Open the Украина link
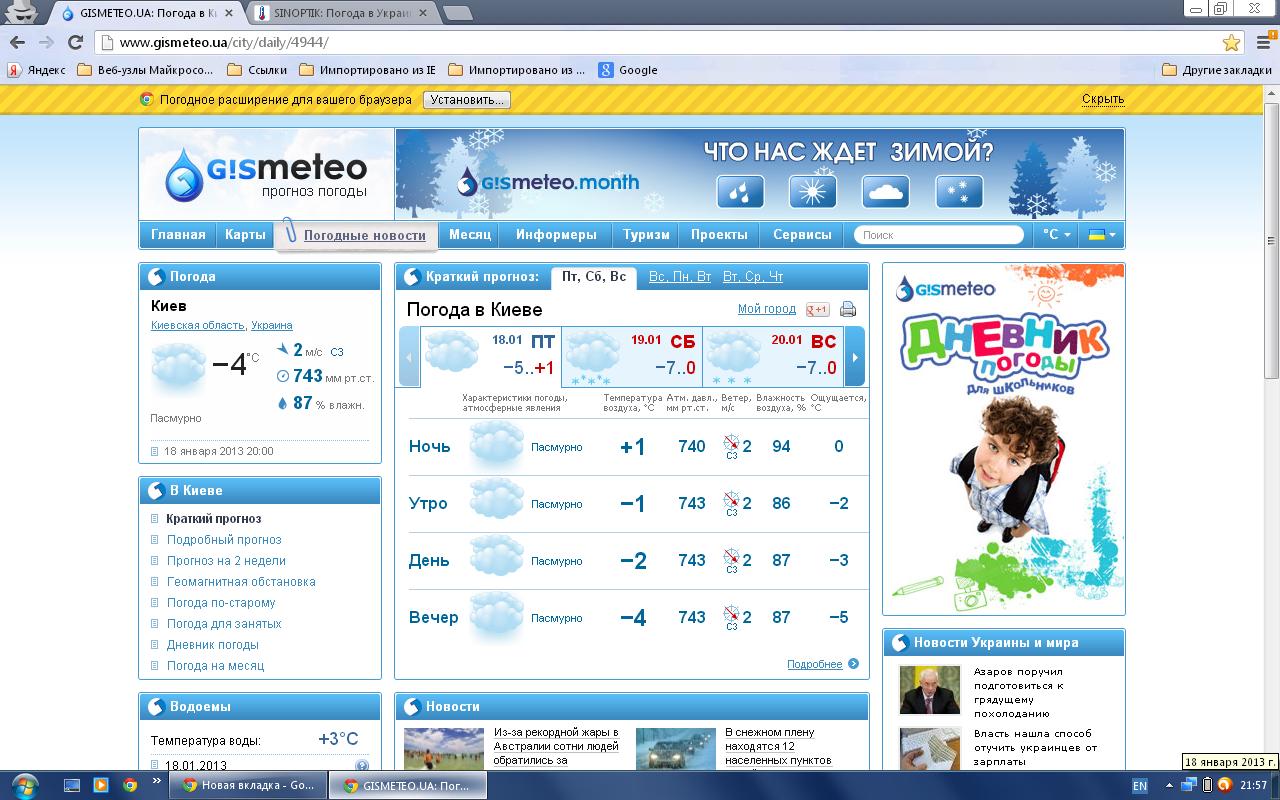The image size is (1280, 800). point(272,326)
